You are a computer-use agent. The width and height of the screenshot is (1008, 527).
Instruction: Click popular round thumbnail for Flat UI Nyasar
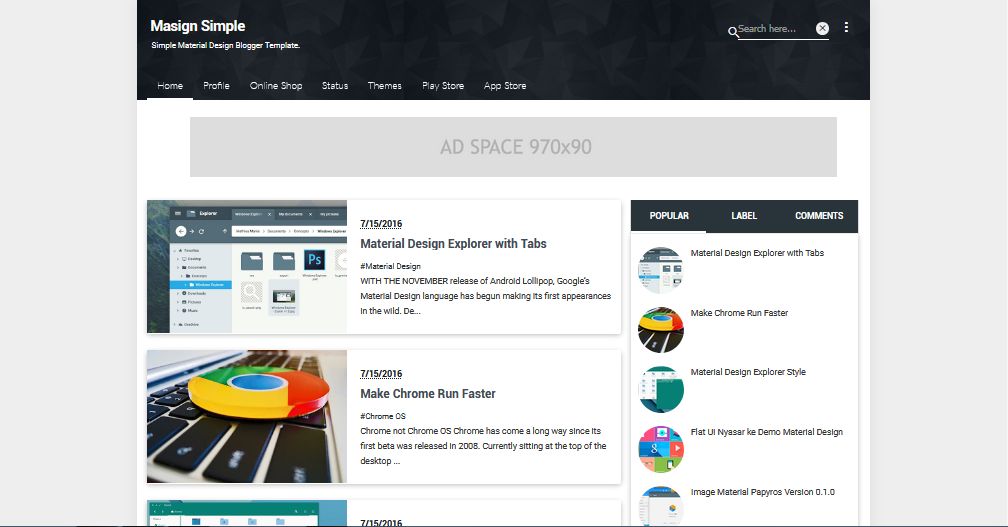[661, 449]
